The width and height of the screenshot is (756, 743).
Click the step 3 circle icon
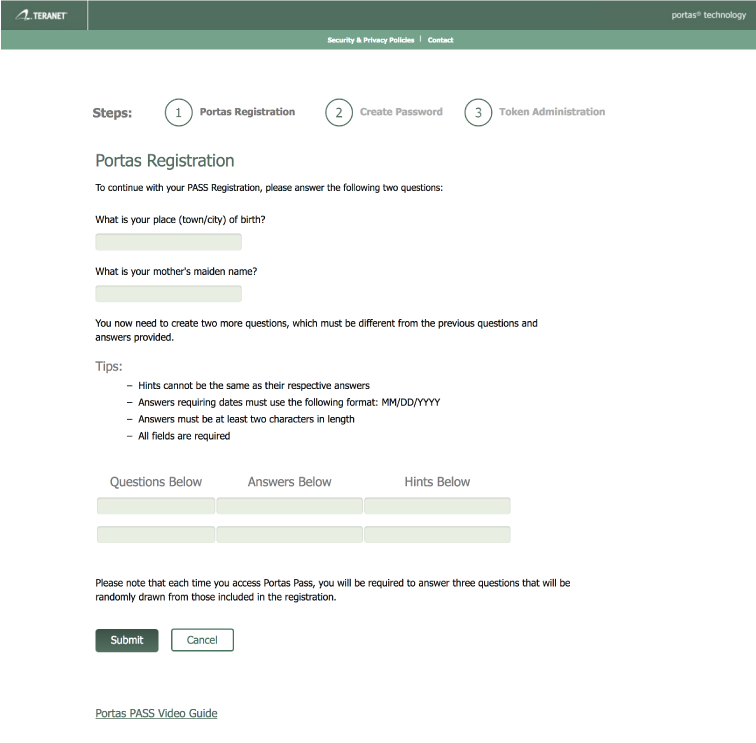478,112
